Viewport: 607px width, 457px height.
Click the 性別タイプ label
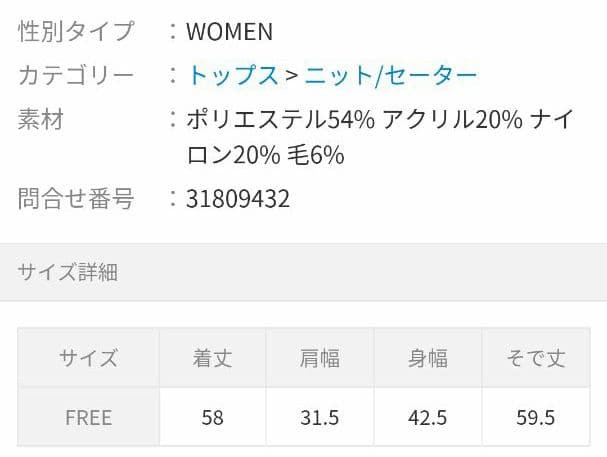click(x=76, y=31)
